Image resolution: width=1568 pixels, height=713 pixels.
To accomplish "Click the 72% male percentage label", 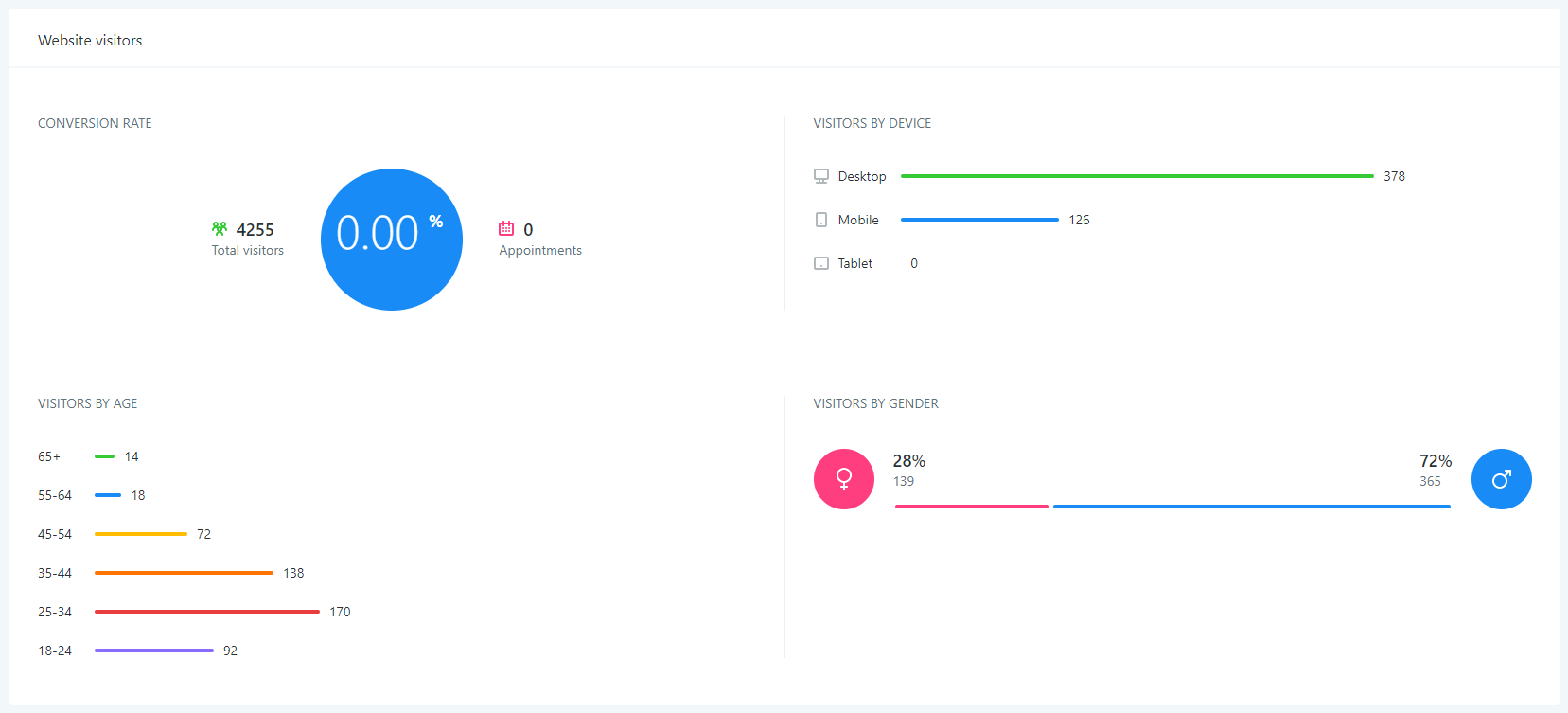I will 1435,461.
